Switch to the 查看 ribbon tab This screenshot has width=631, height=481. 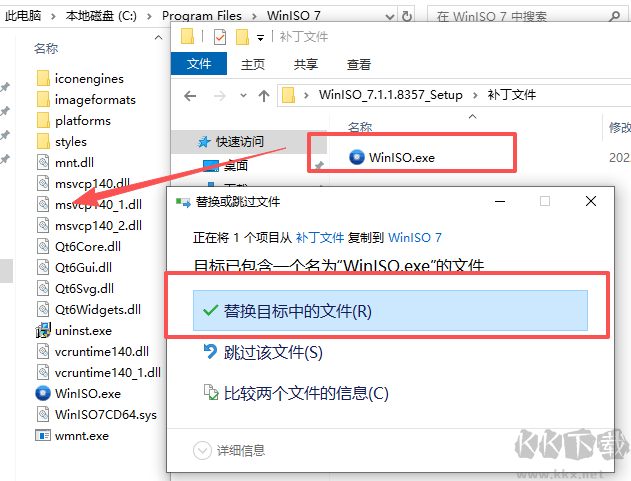pos(359,64)
